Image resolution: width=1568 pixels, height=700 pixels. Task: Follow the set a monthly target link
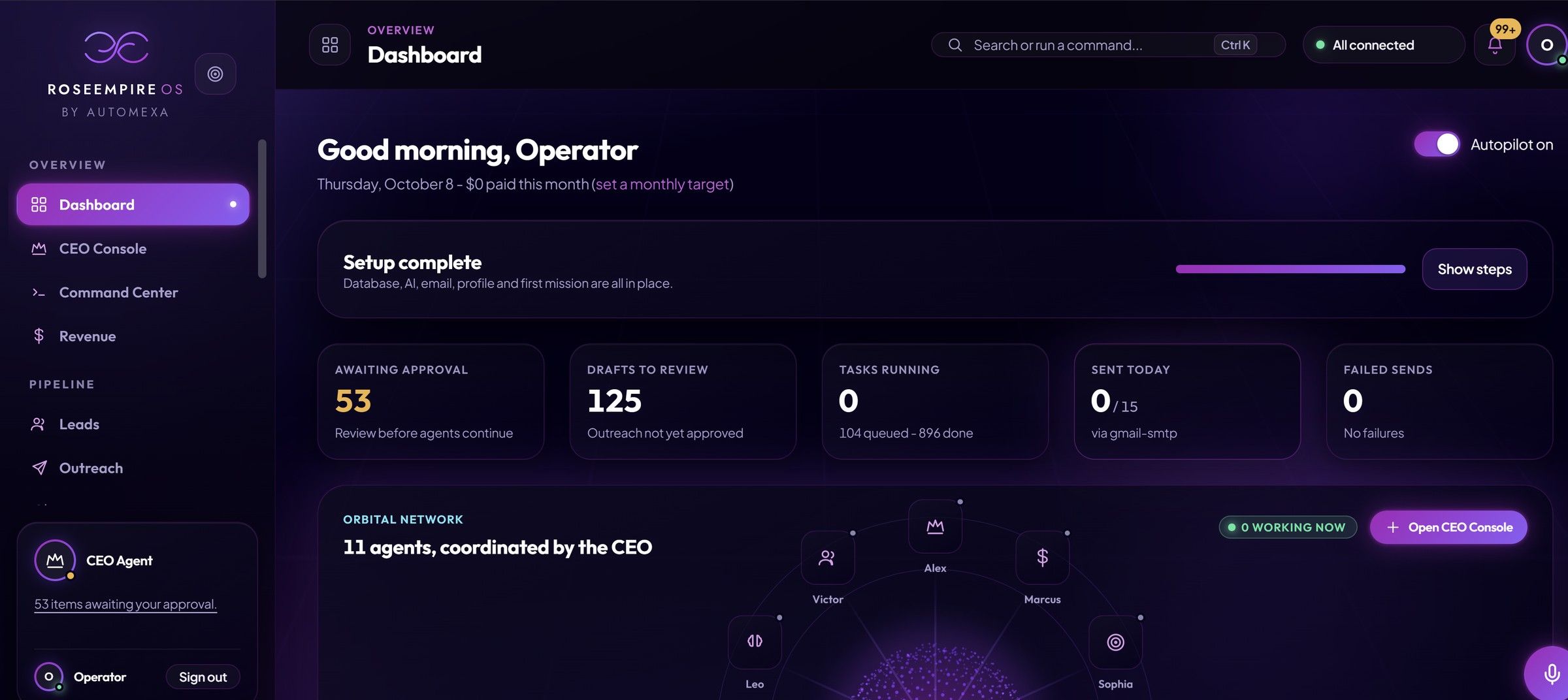tap(662, 184)
